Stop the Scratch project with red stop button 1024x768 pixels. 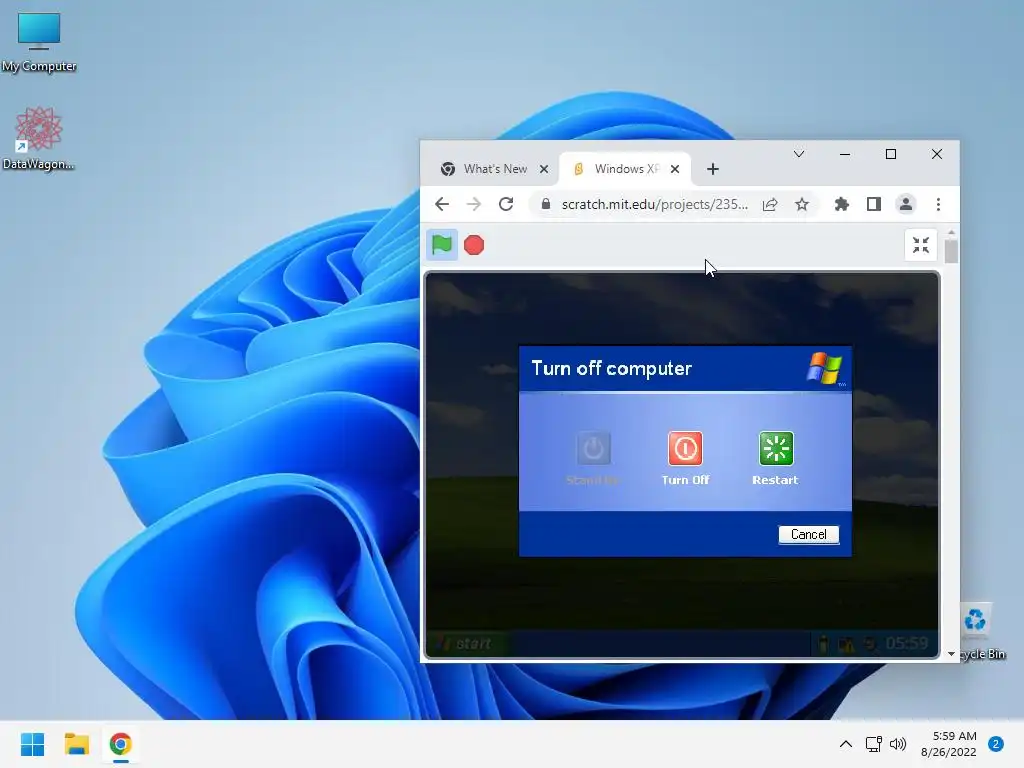474,245
